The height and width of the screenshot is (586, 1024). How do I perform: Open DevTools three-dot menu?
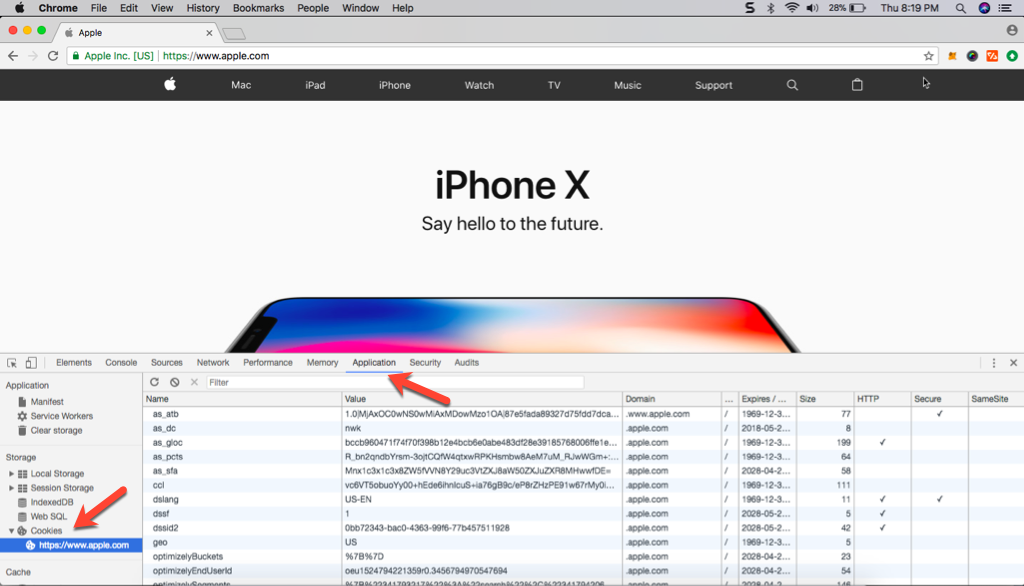click(x=993, y=363)
